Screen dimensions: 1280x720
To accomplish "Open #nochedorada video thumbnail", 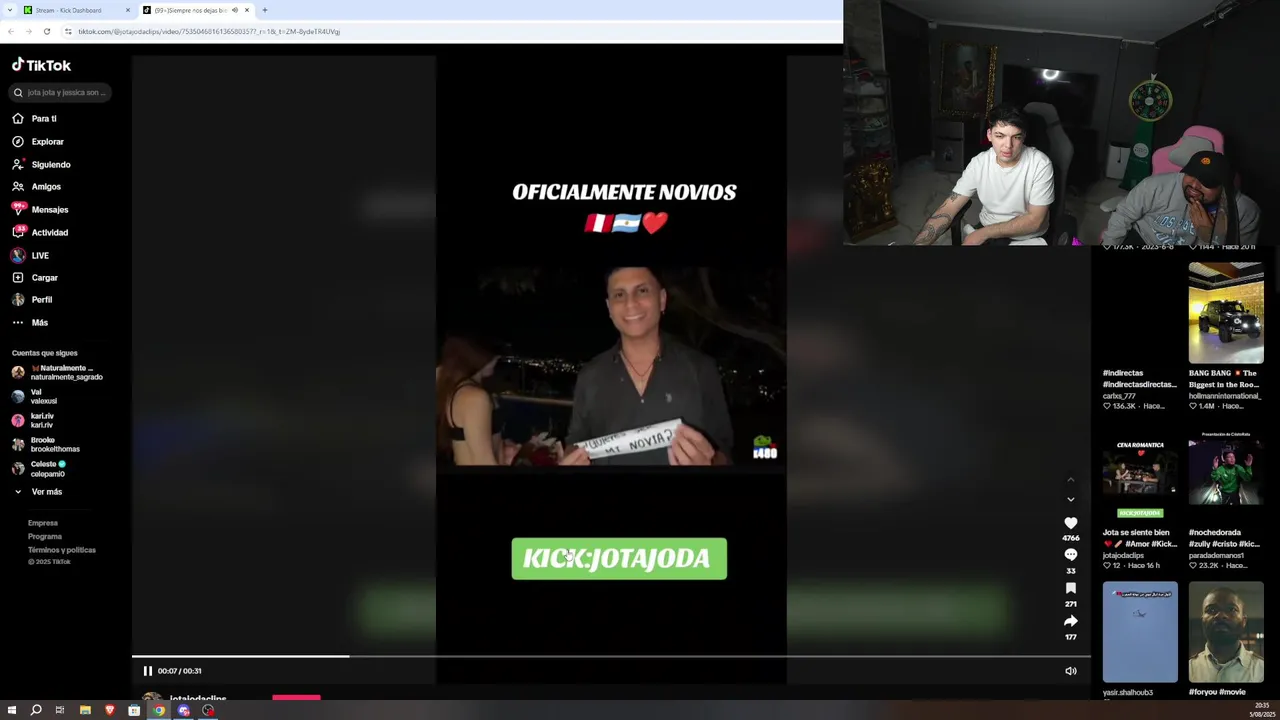I will (1226, 472).
